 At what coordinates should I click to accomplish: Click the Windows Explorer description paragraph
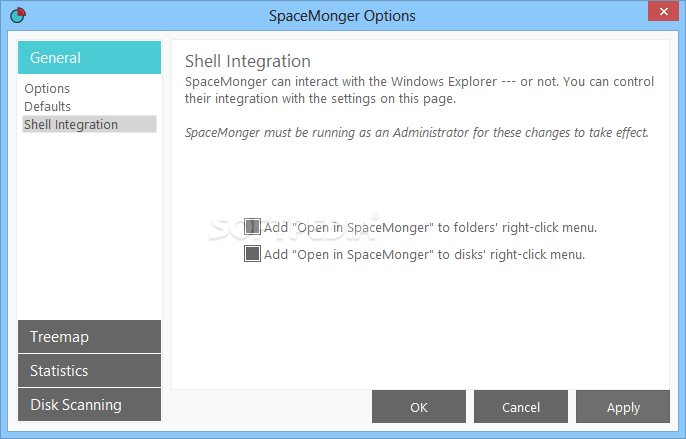tap(419, 90)
